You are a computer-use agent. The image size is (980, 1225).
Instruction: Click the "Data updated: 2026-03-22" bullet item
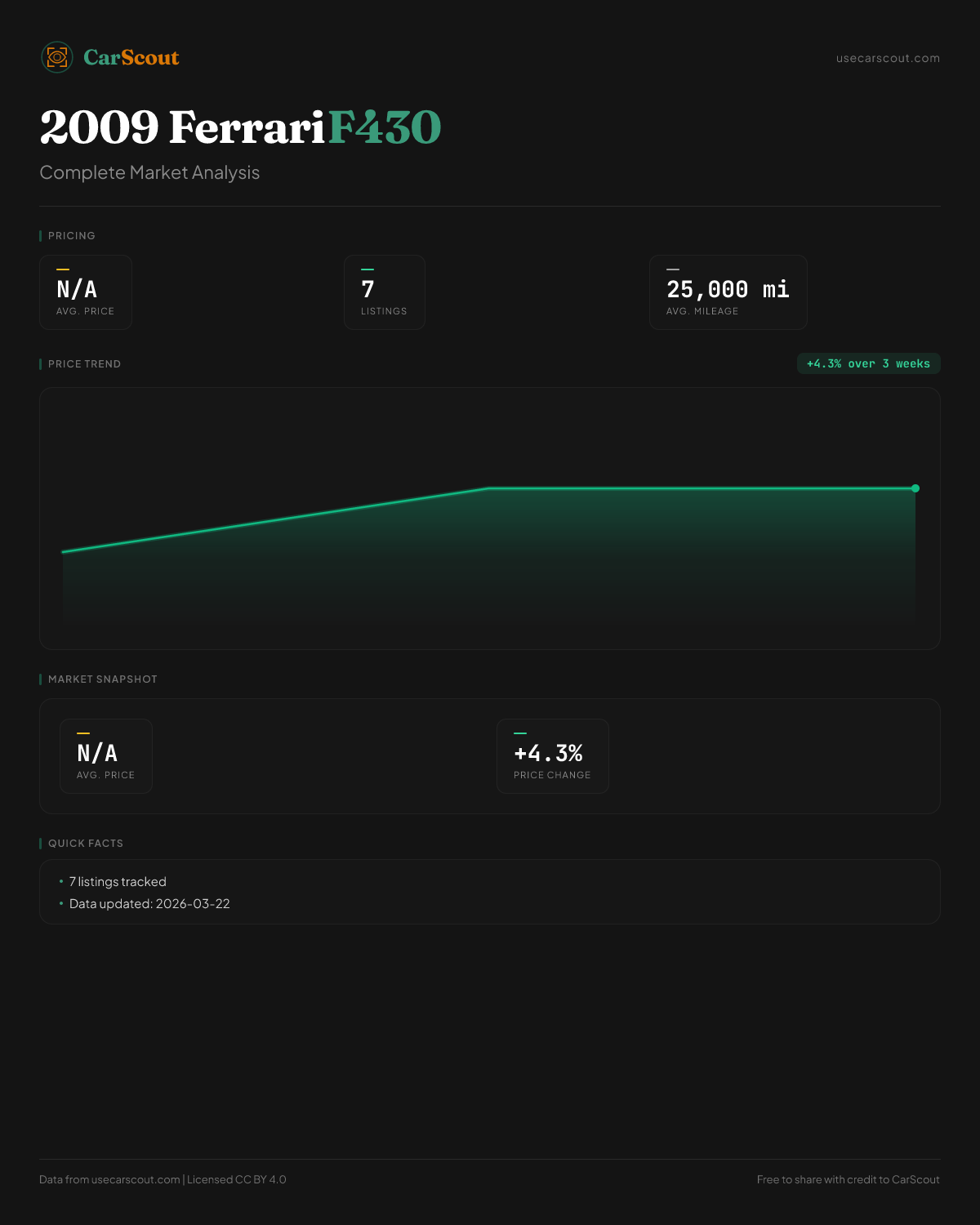click(x=149, y=904)
